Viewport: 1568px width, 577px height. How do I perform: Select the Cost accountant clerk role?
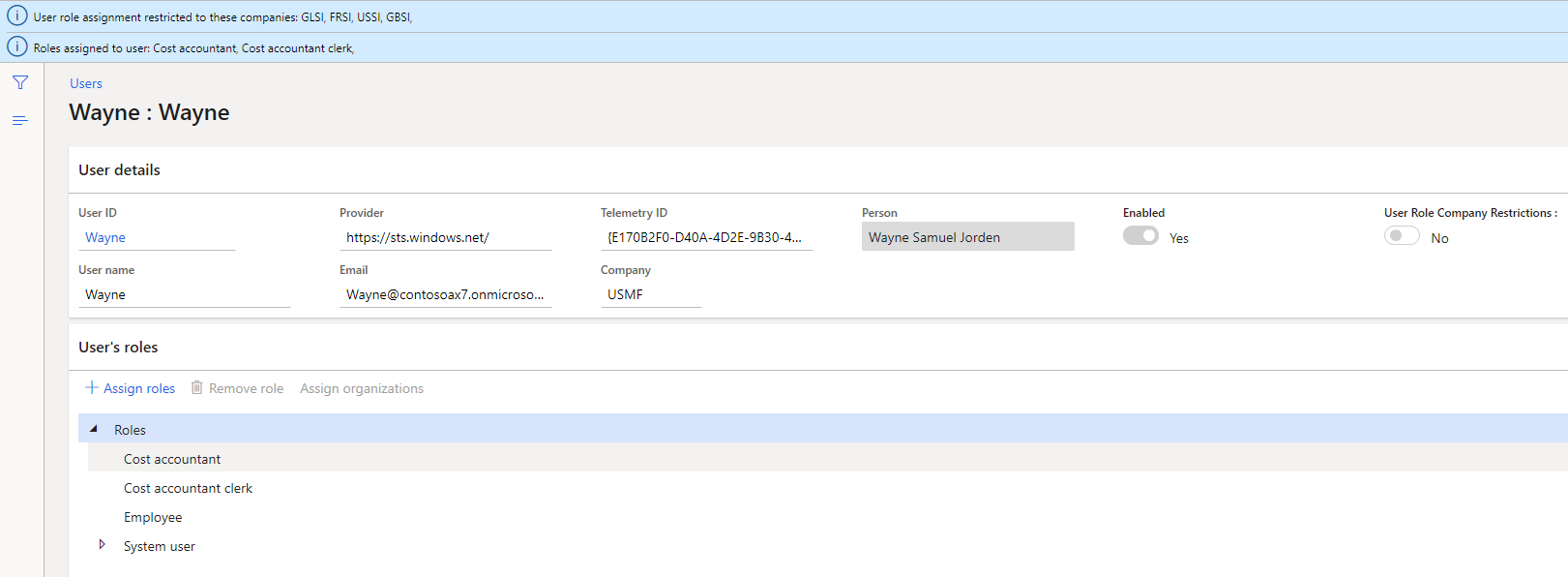point(827,488)
